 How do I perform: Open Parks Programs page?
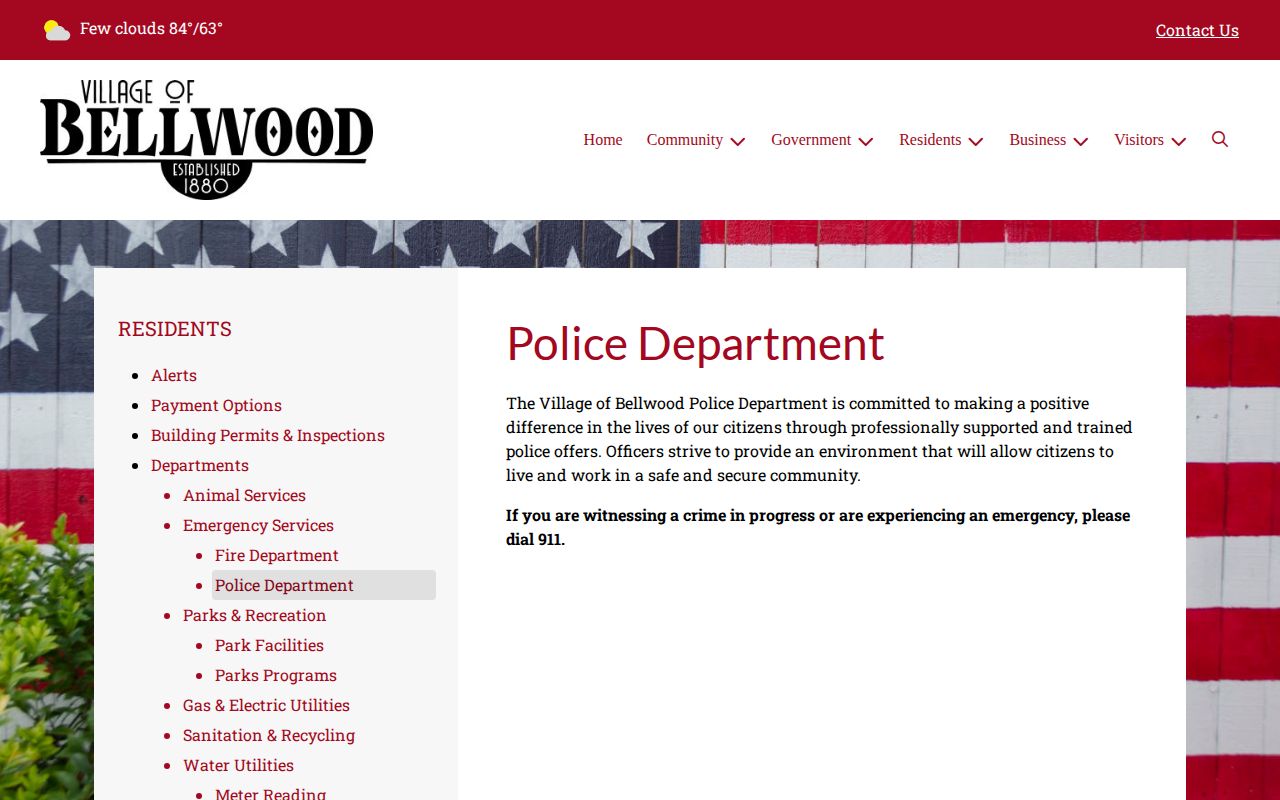pos(276,675)
